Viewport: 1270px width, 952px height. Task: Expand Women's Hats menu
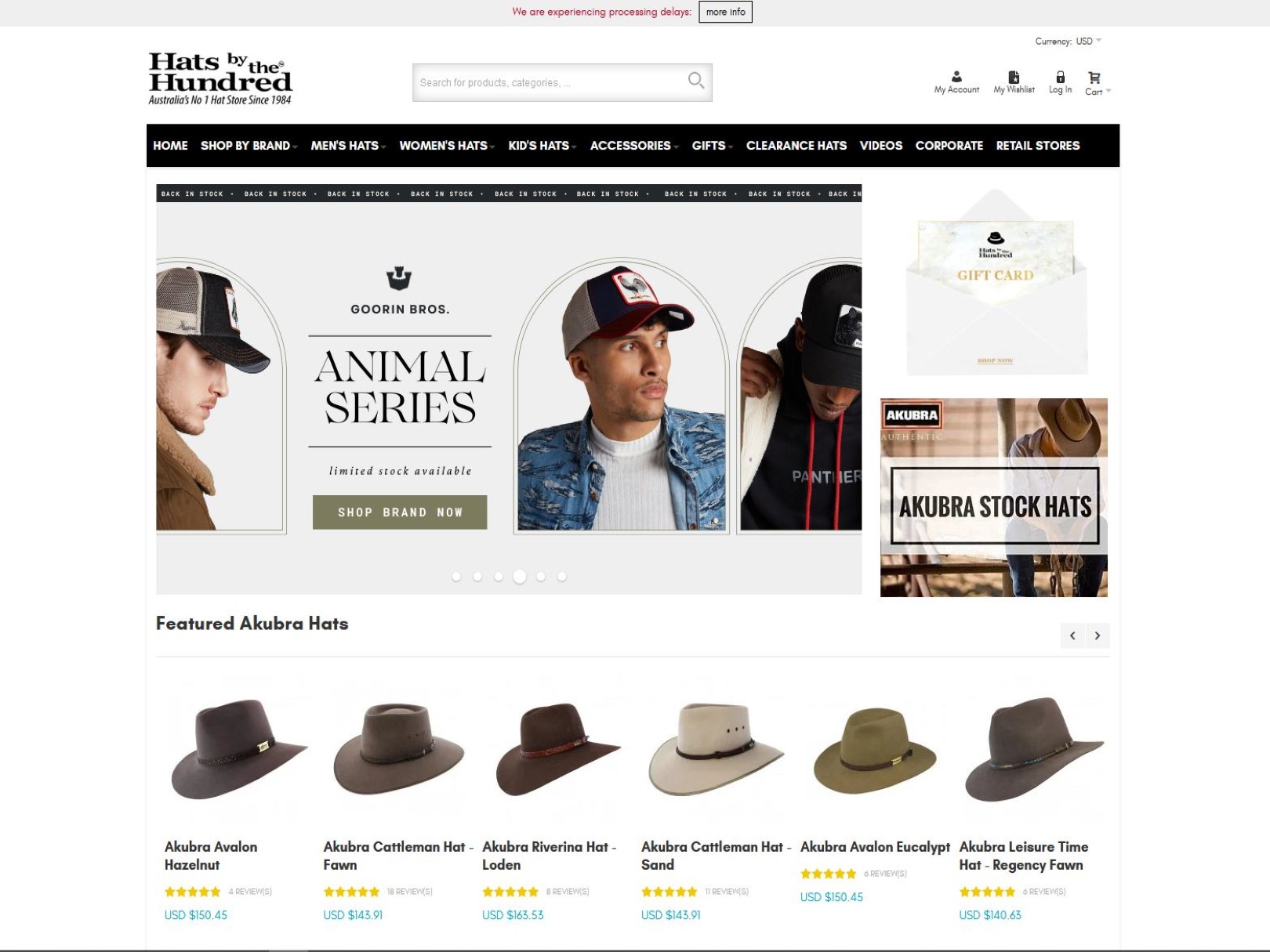tap(447, 146)
